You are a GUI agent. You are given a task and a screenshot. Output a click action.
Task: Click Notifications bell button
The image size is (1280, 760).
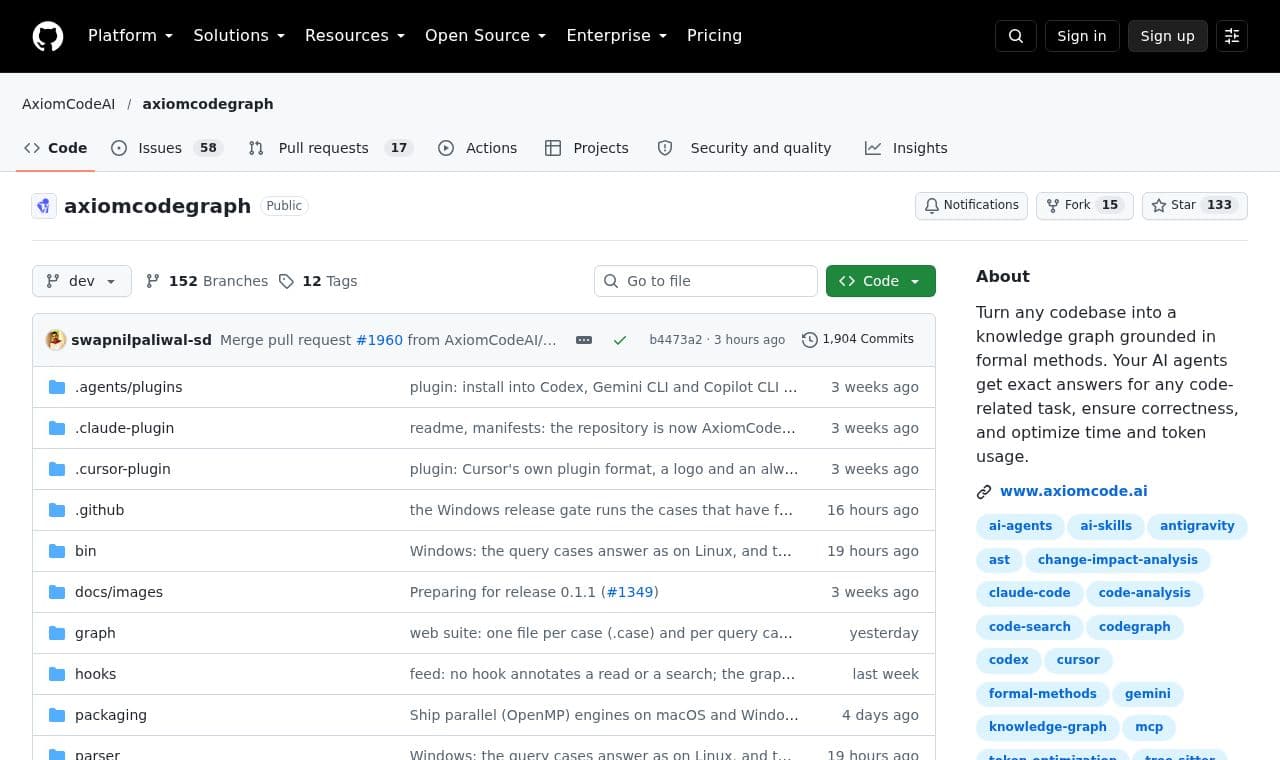coord(971,205)
